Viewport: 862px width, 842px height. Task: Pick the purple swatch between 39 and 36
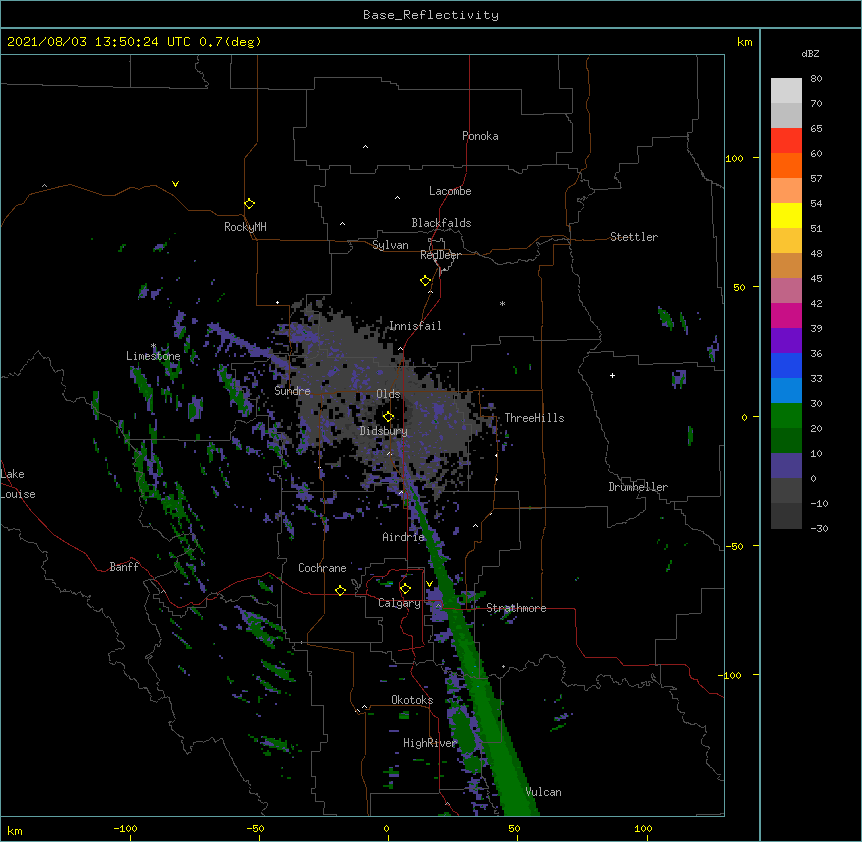(x=786, y=340)
